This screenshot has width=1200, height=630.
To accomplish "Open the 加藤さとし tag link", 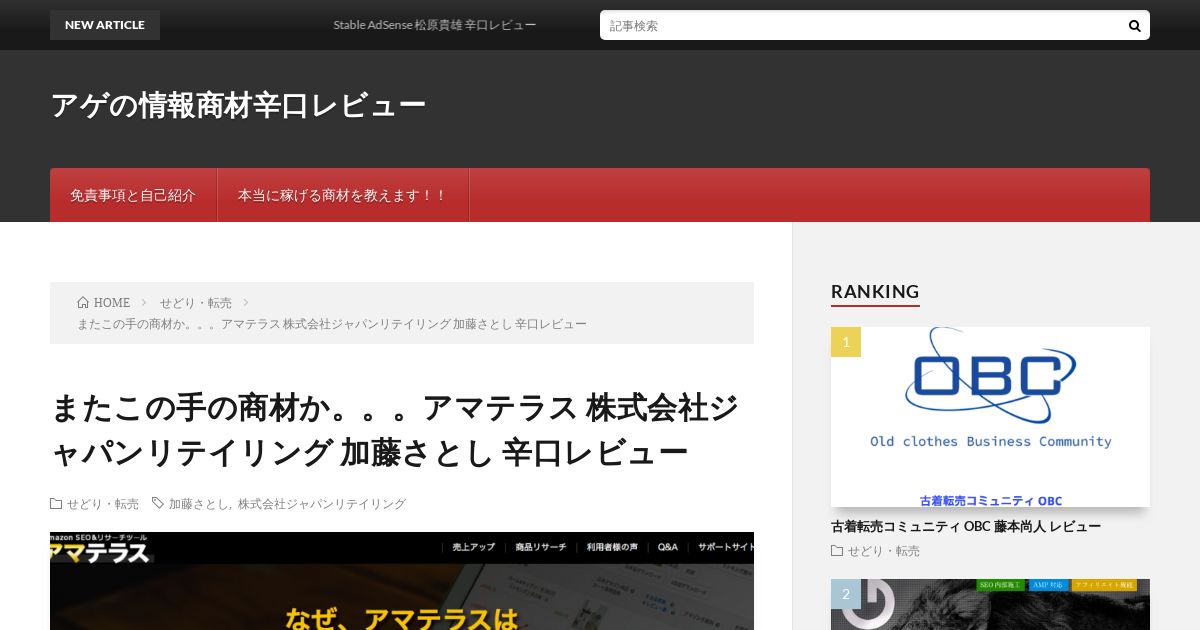I will [199, 504].
